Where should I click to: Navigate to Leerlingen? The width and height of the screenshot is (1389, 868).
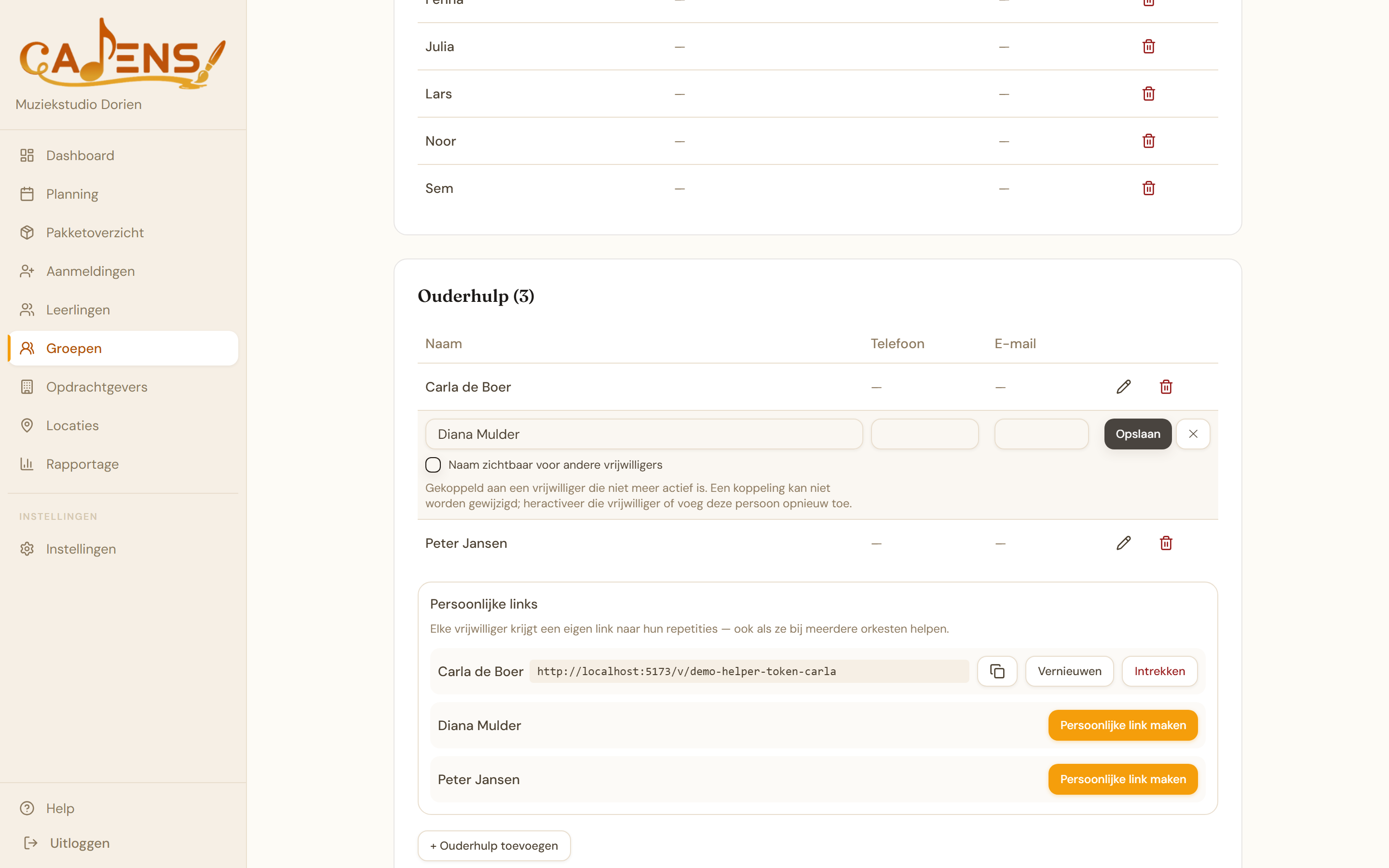[123, 310]
